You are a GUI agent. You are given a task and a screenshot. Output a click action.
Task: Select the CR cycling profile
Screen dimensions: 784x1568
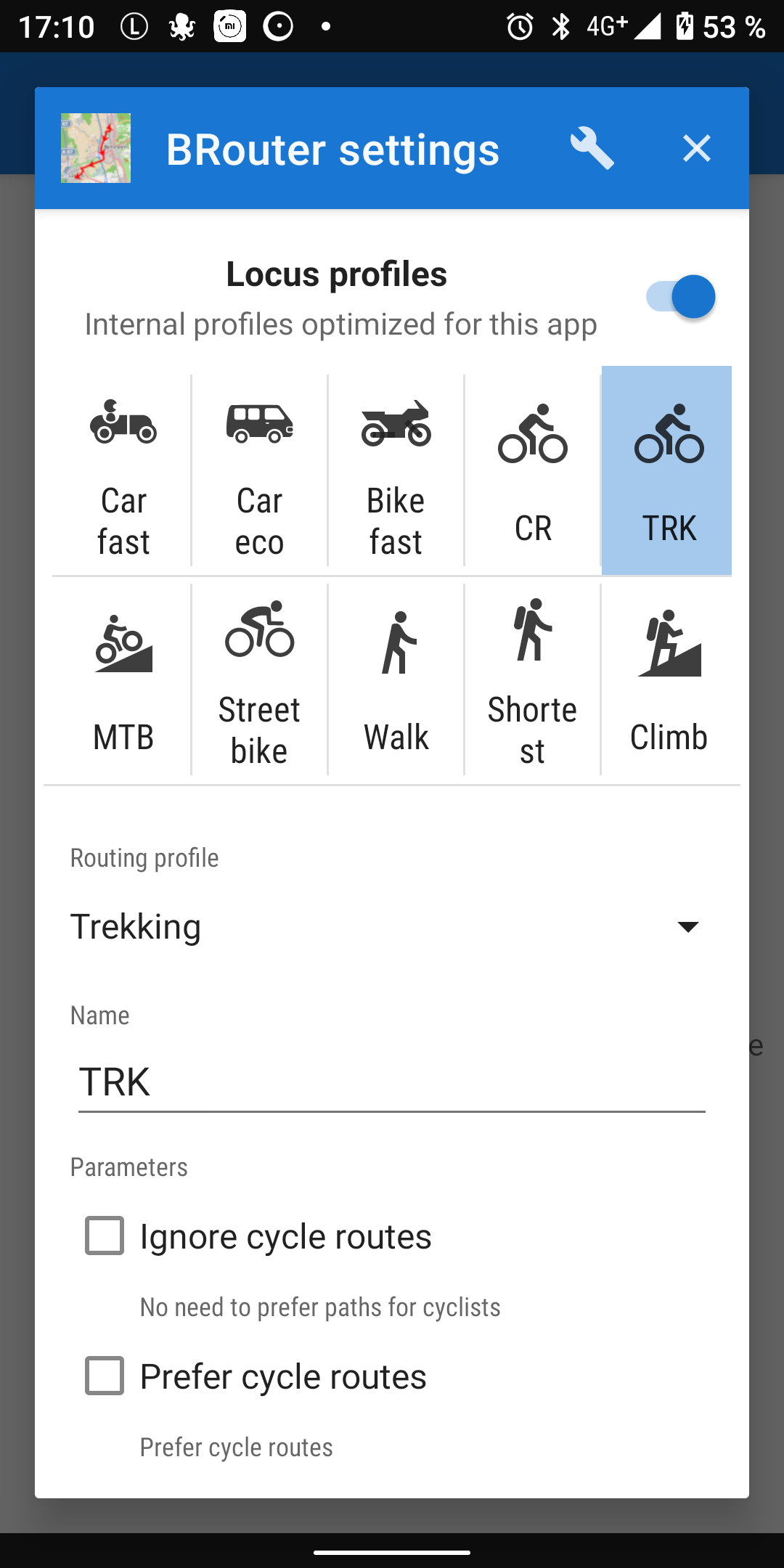point(532,434)
